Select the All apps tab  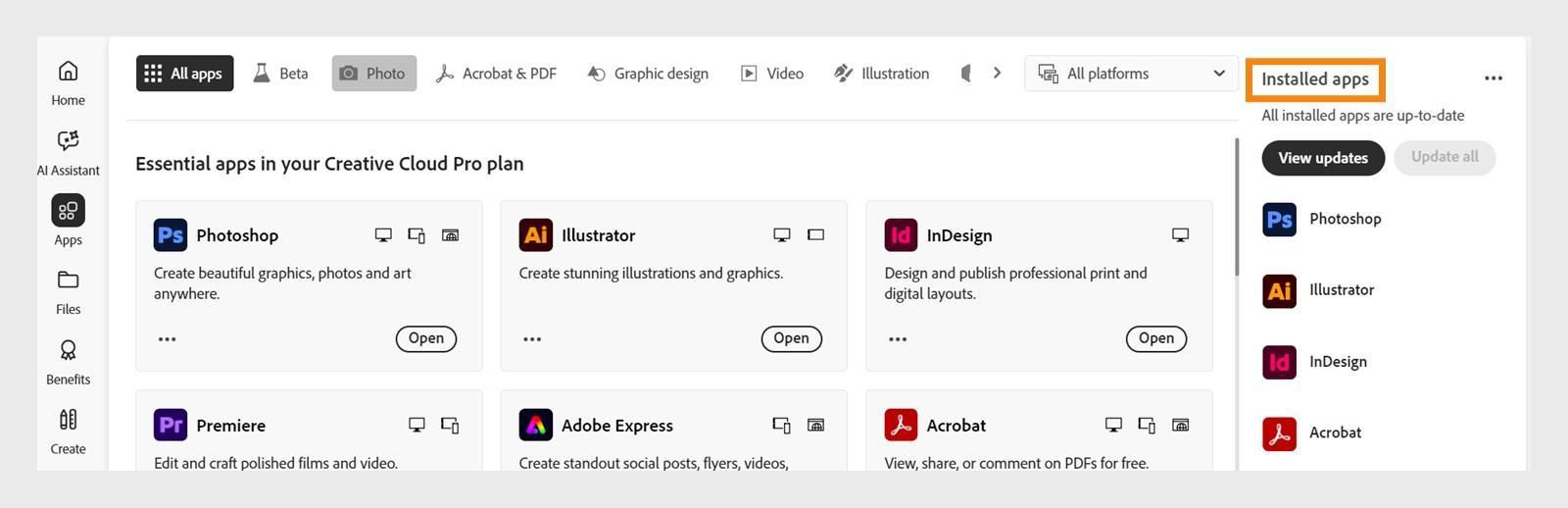[x=184, y=74]
